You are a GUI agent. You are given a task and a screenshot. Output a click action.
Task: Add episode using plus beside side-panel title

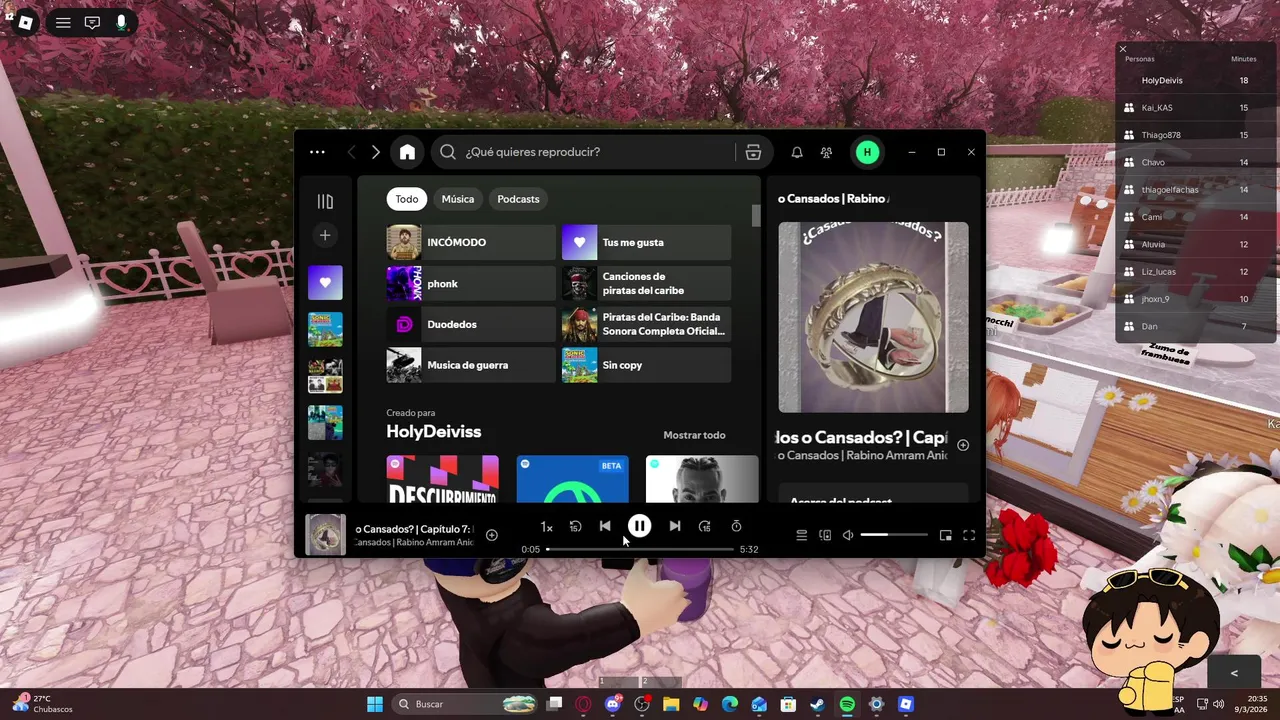pos(963,445)
